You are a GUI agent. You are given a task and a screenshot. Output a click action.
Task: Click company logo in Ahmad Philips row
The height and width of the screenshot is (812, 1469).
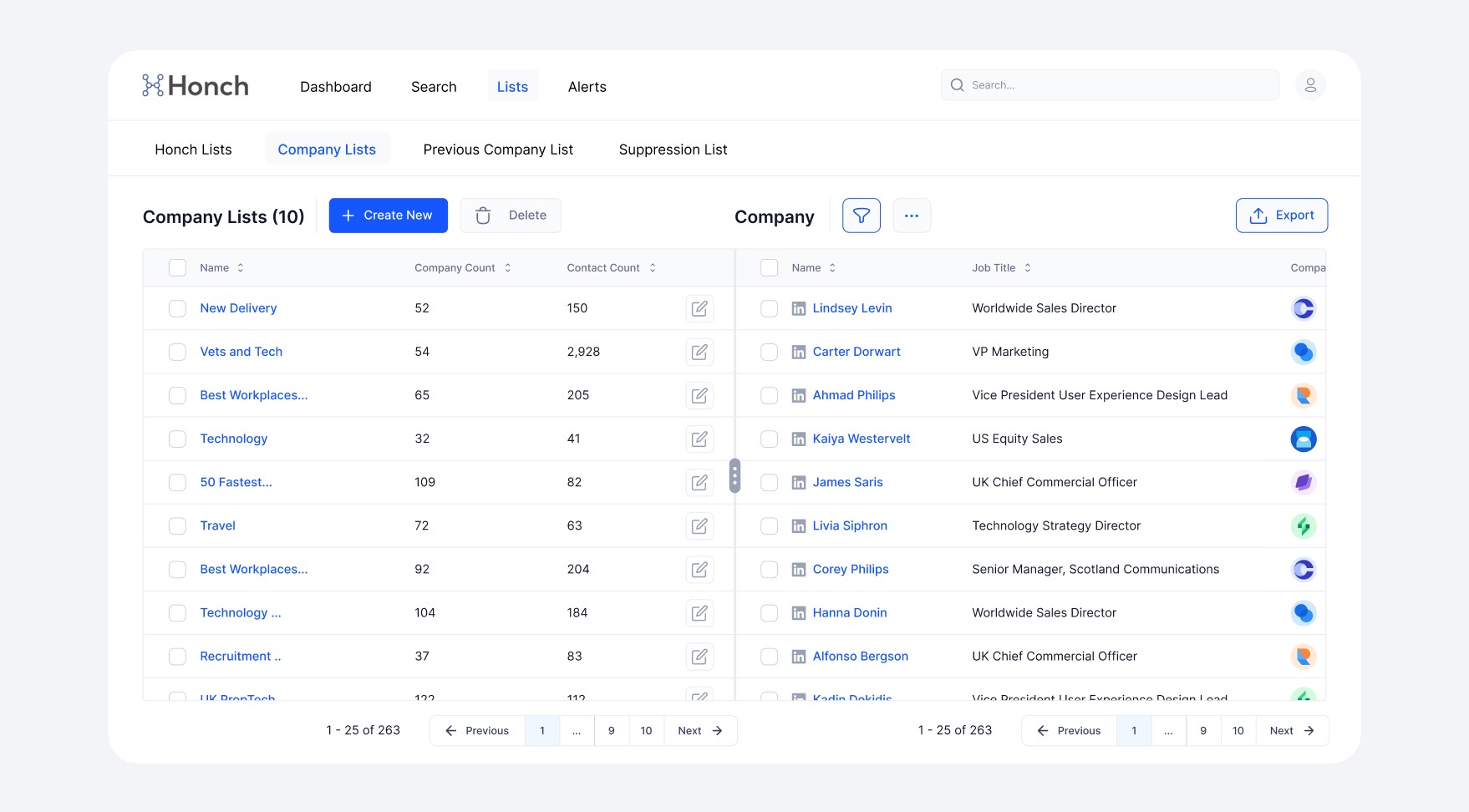[x=1303, y=395]
